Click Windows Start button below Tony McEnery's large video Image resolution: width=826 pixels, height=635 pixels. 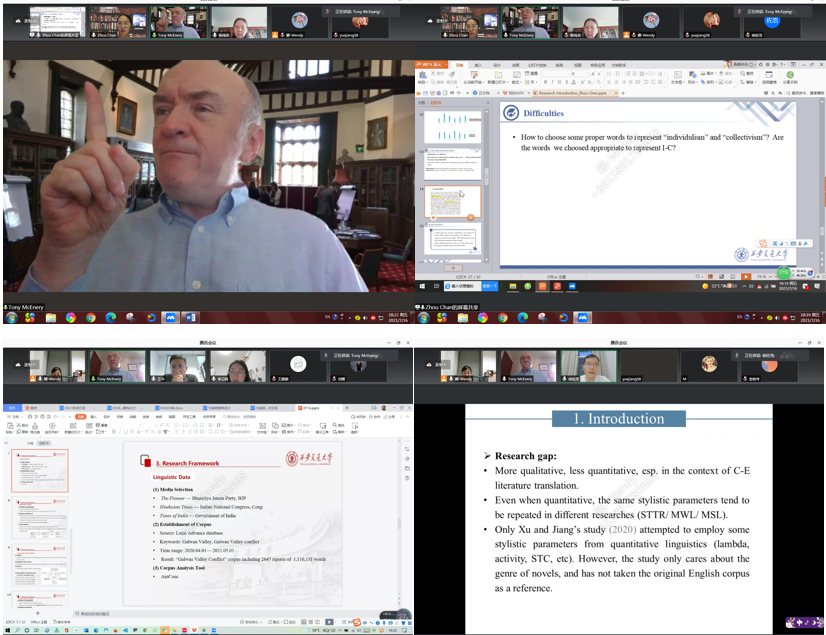(x=11, y=318)
